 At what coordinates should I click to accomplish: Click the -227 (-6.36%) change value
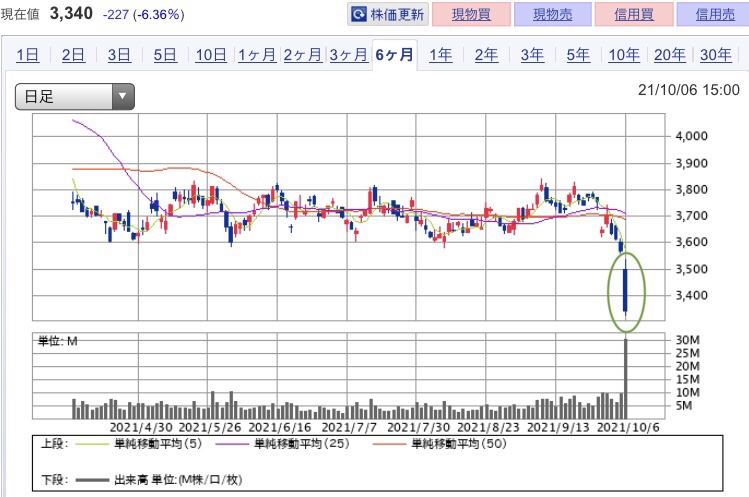tap(143, 14)
